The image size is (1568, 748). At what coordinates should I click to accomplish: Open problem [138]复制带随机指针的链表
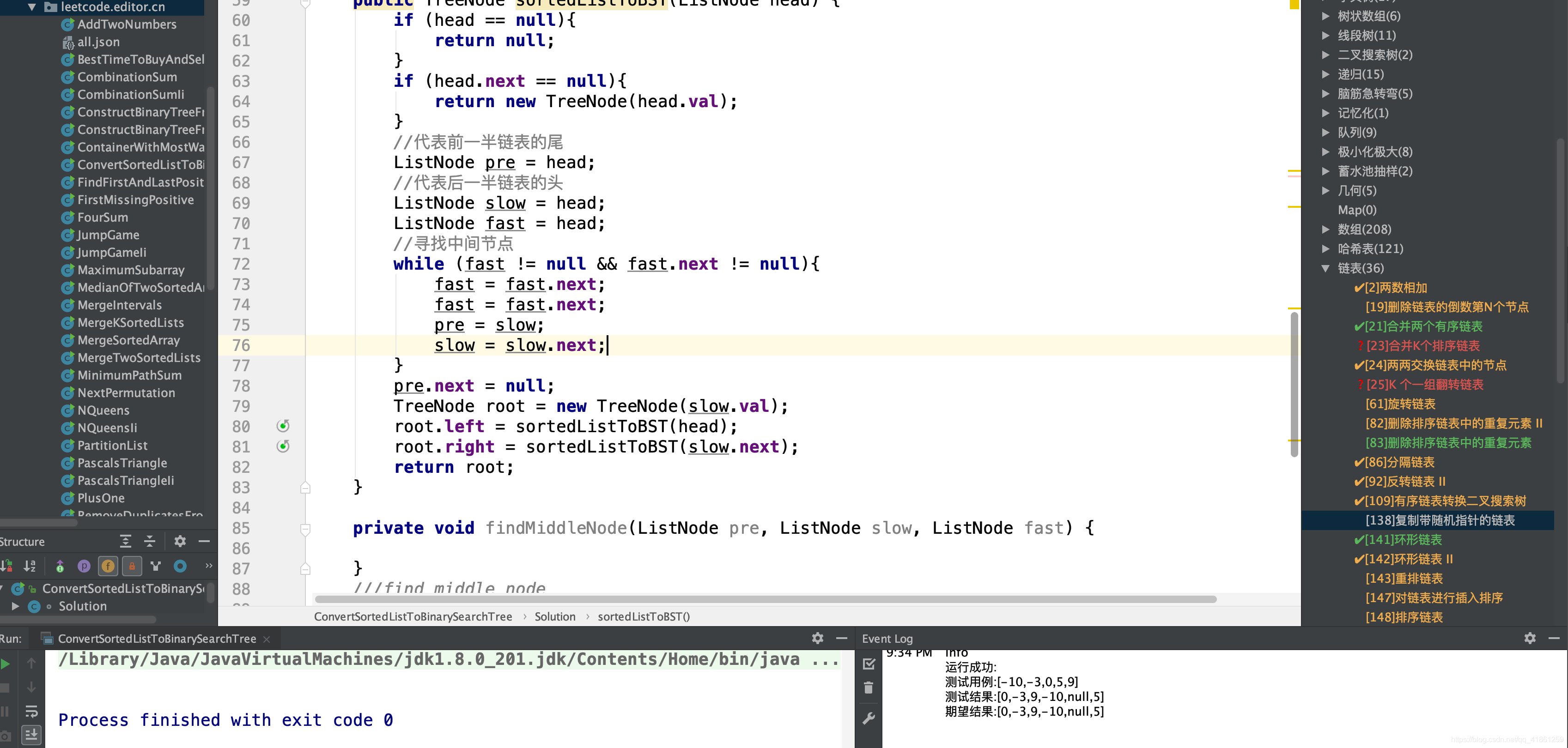tap(1440, 520)
